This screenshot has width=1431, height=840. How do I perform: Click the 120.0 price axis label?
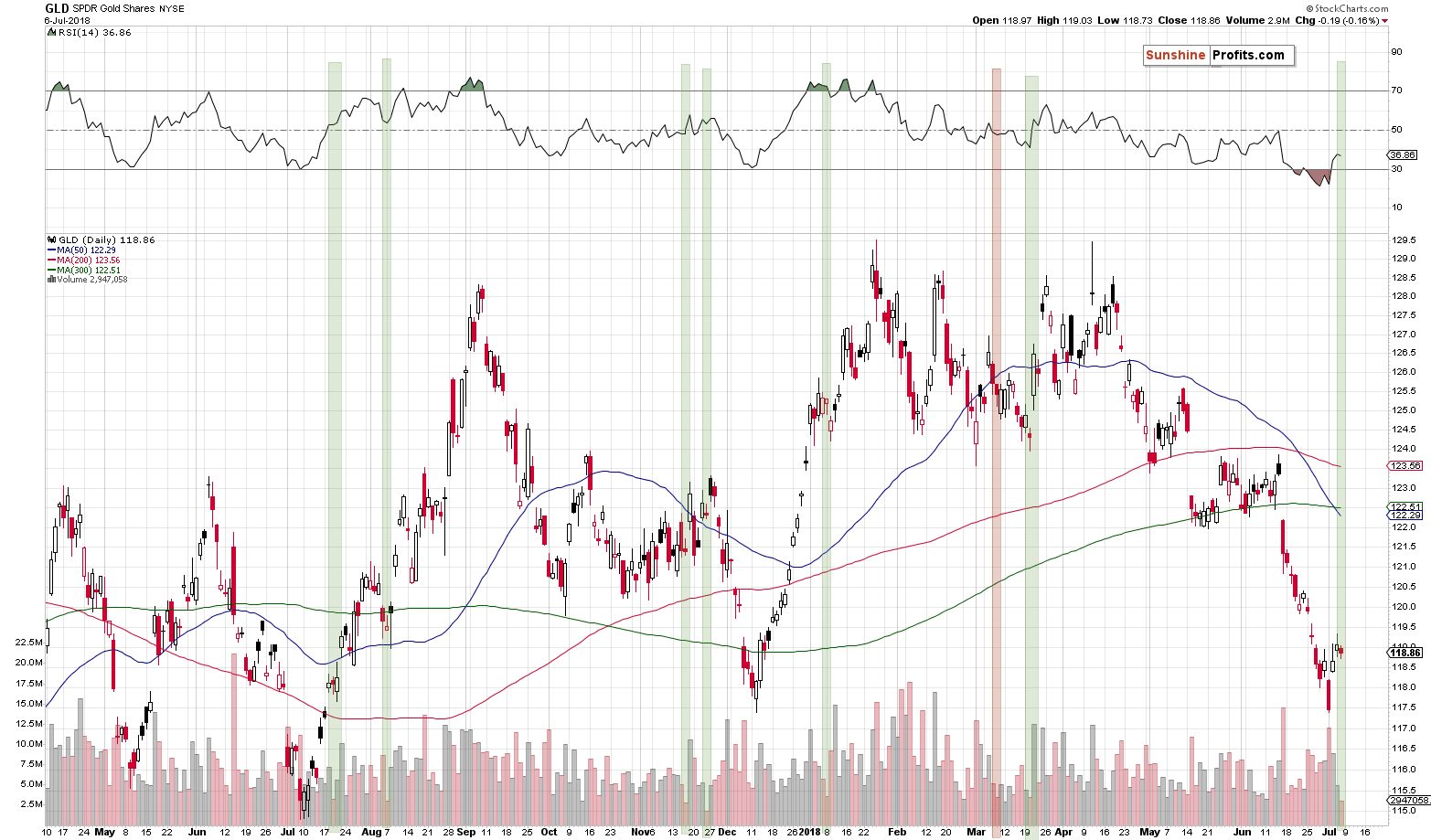(x=1403, y=607)
